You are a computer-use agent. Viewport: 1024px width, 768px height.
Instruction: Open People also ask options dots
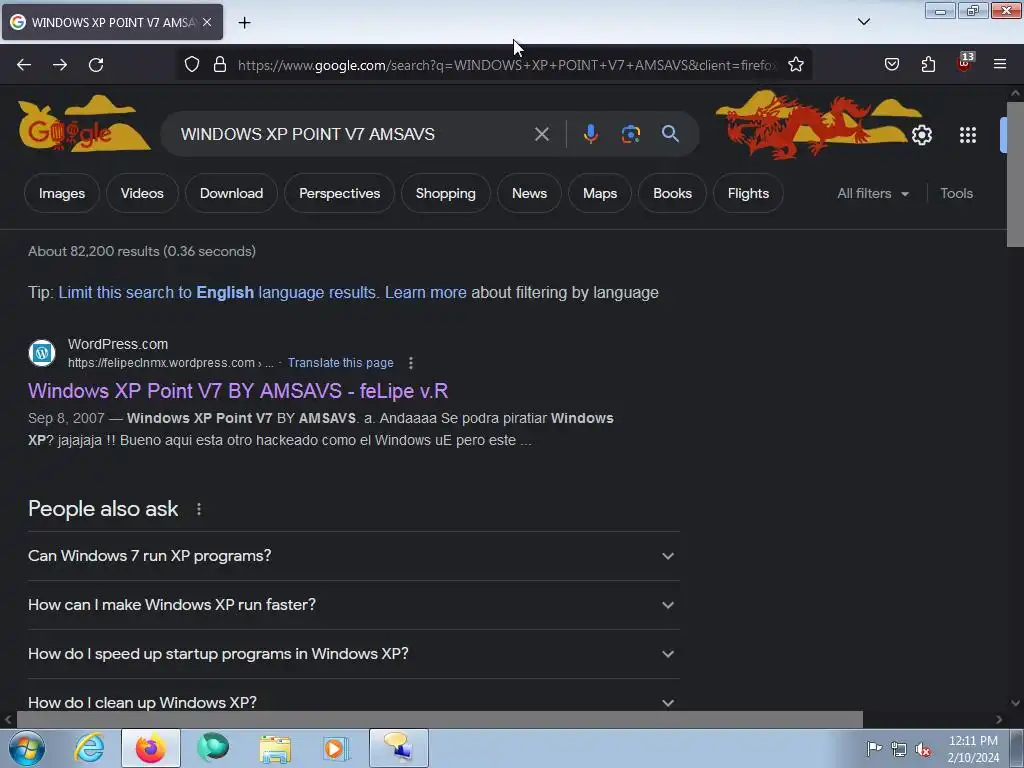click(x=199, y=509)
